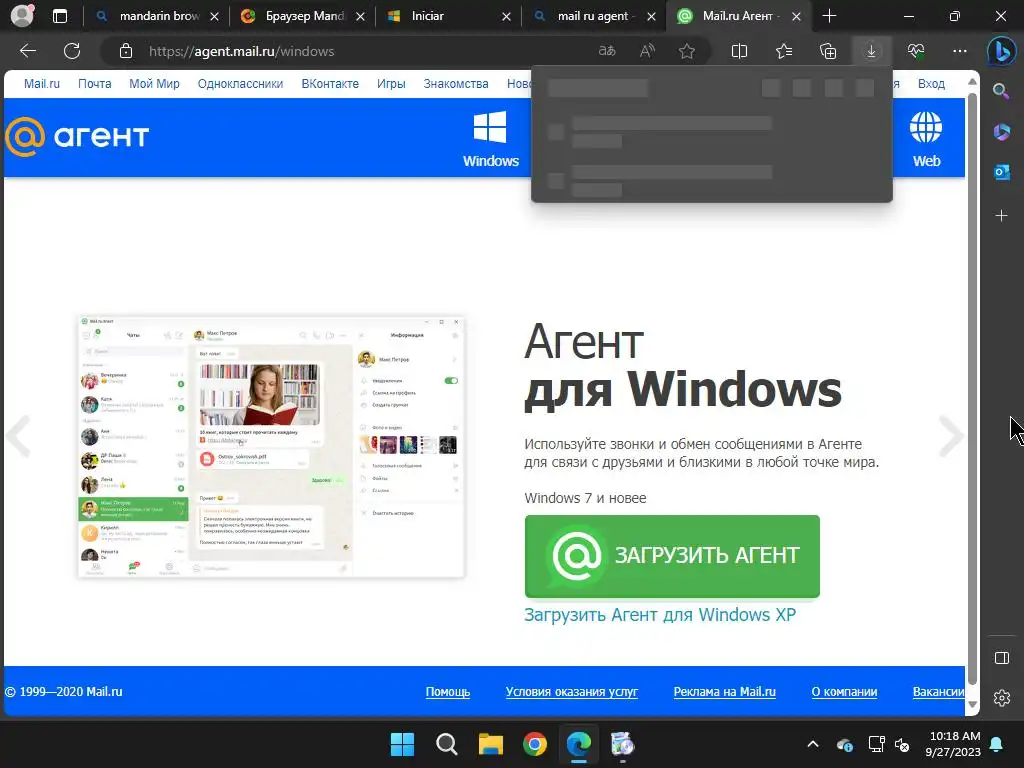The height and width of the screenshot is (768, 1024).
Task: Open a new browser tab
Action: click(829, 16)
